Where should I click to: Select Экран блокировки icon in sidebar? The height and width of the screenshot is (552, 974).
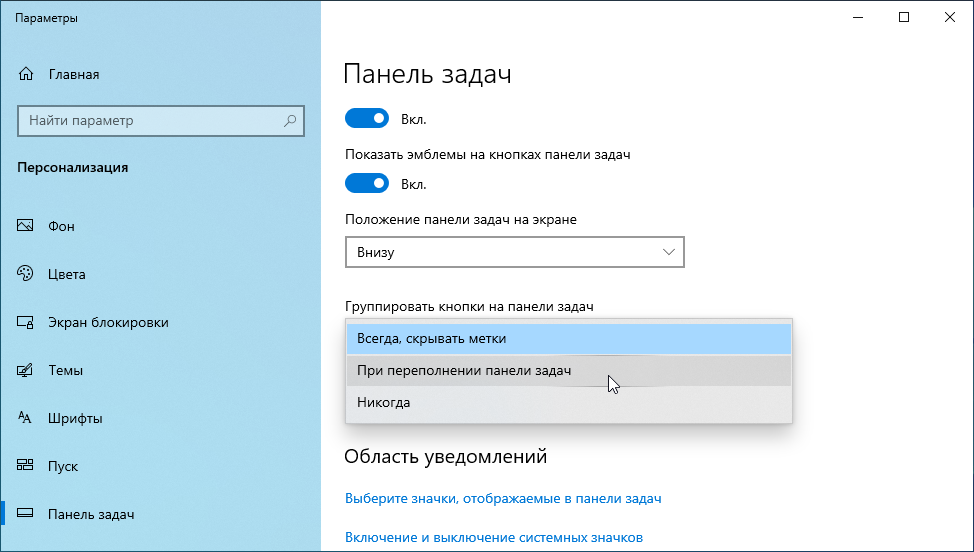pyautogui.click(x=27, y=322)
